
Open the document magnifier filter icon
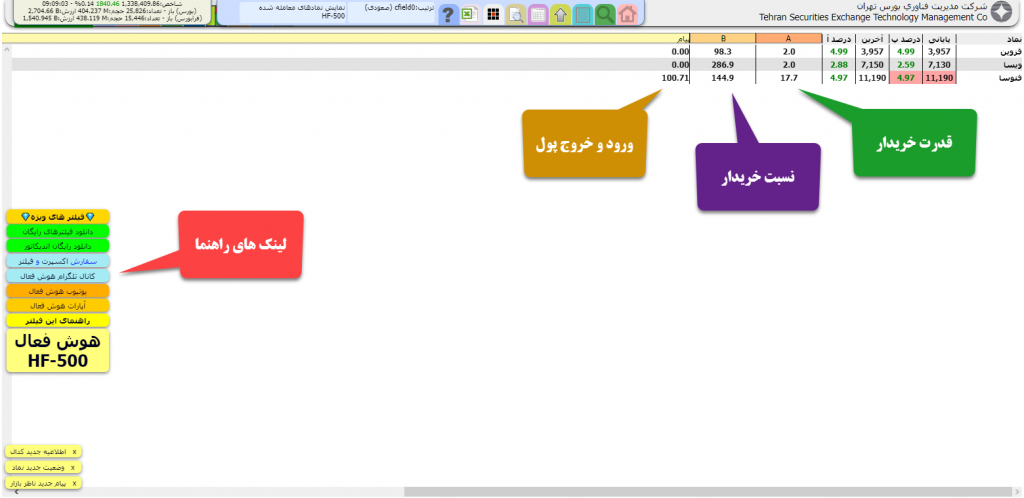[x=516, y=14]
